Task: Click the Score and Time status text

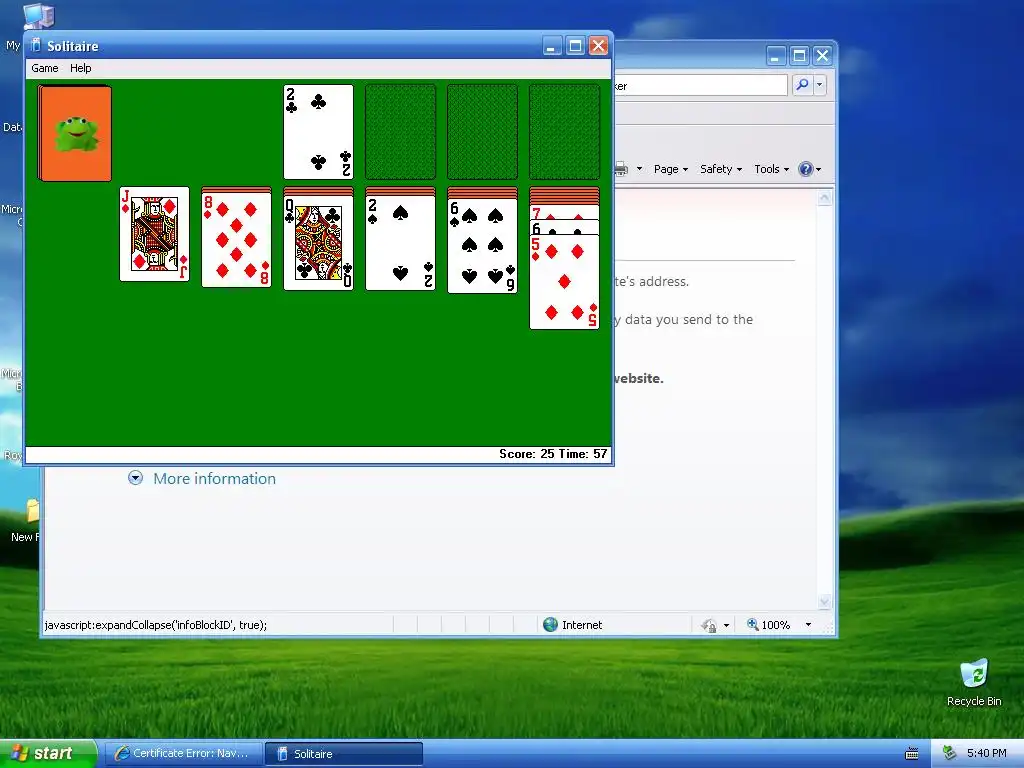Action: 553,454
